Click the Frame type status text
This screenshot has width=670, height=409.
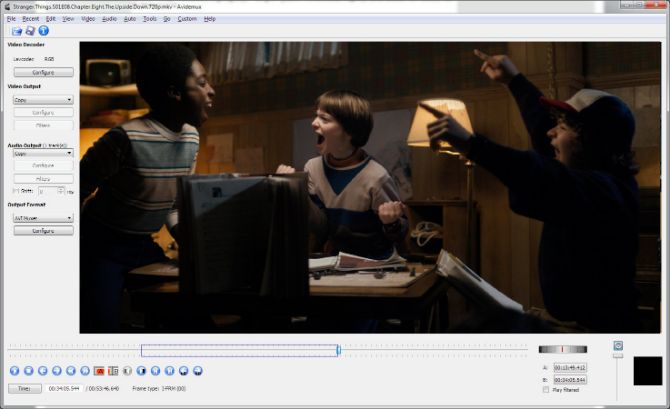point(159,388)
